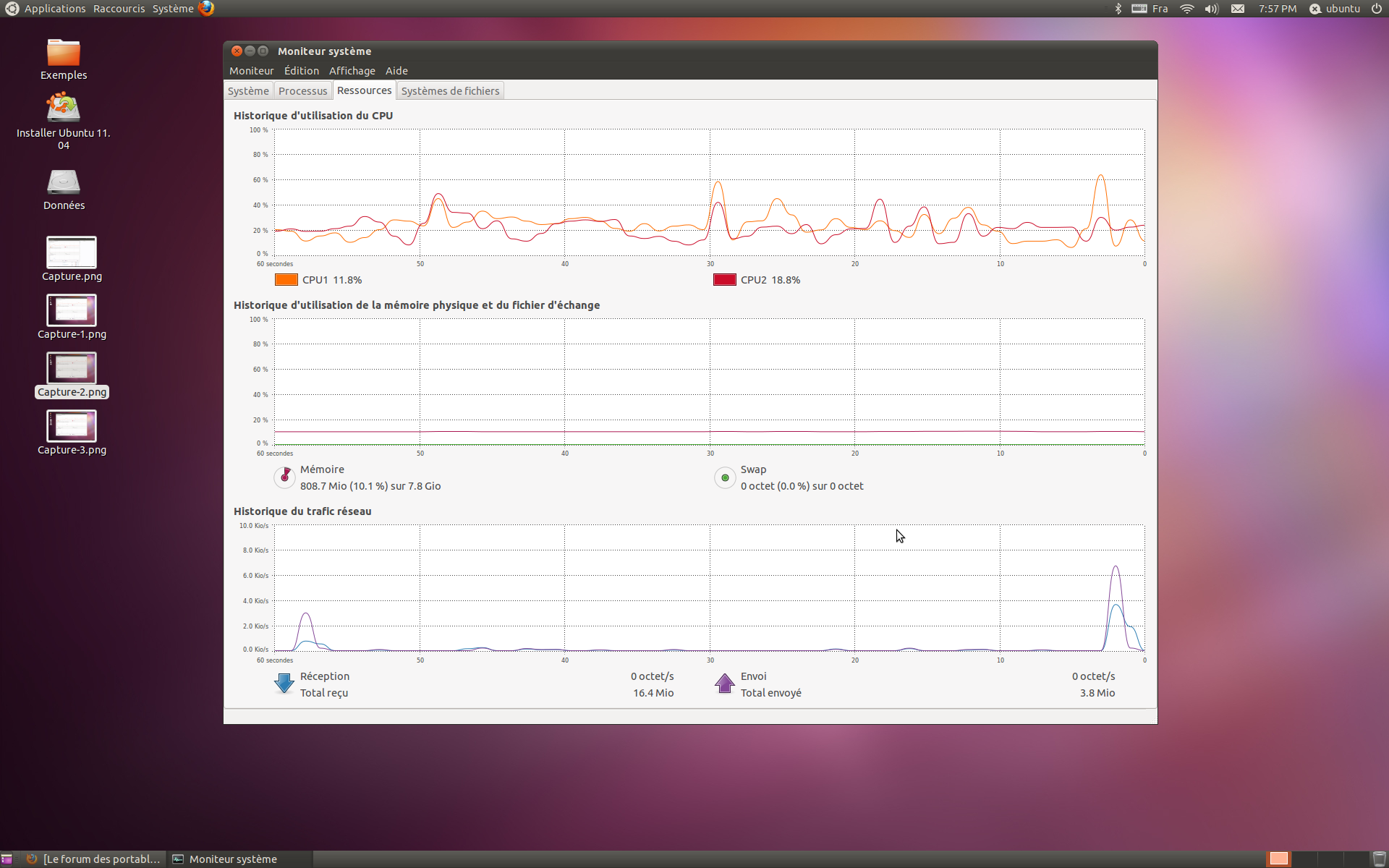
Task: Click the CPU1 orange color swatch
Action: [286, 280]
